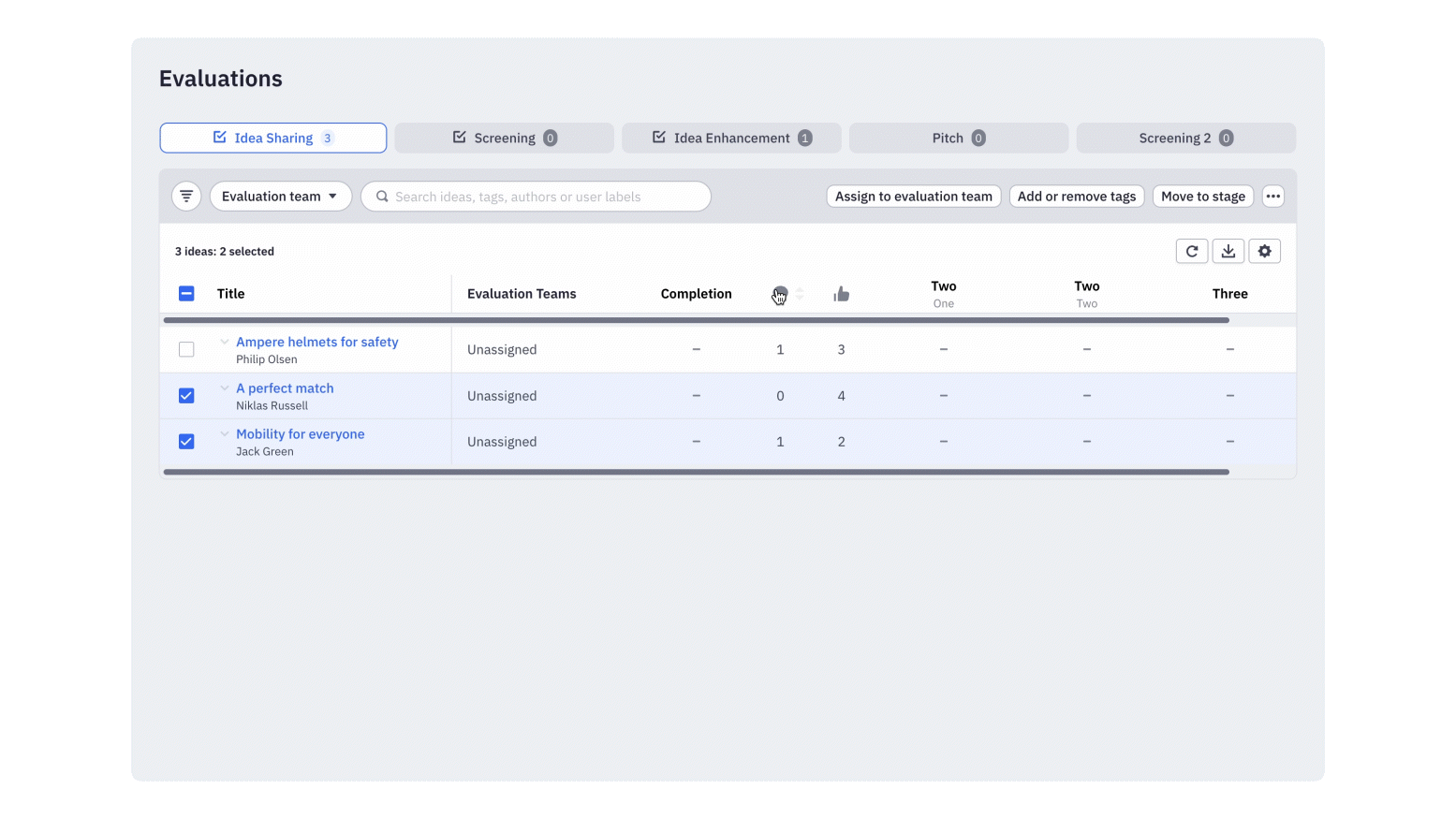Image resolution: width=1456 pixels, height=819 pixels.
Task: Click the Assign to evaluation team button
Action: [x=913, y=196]
